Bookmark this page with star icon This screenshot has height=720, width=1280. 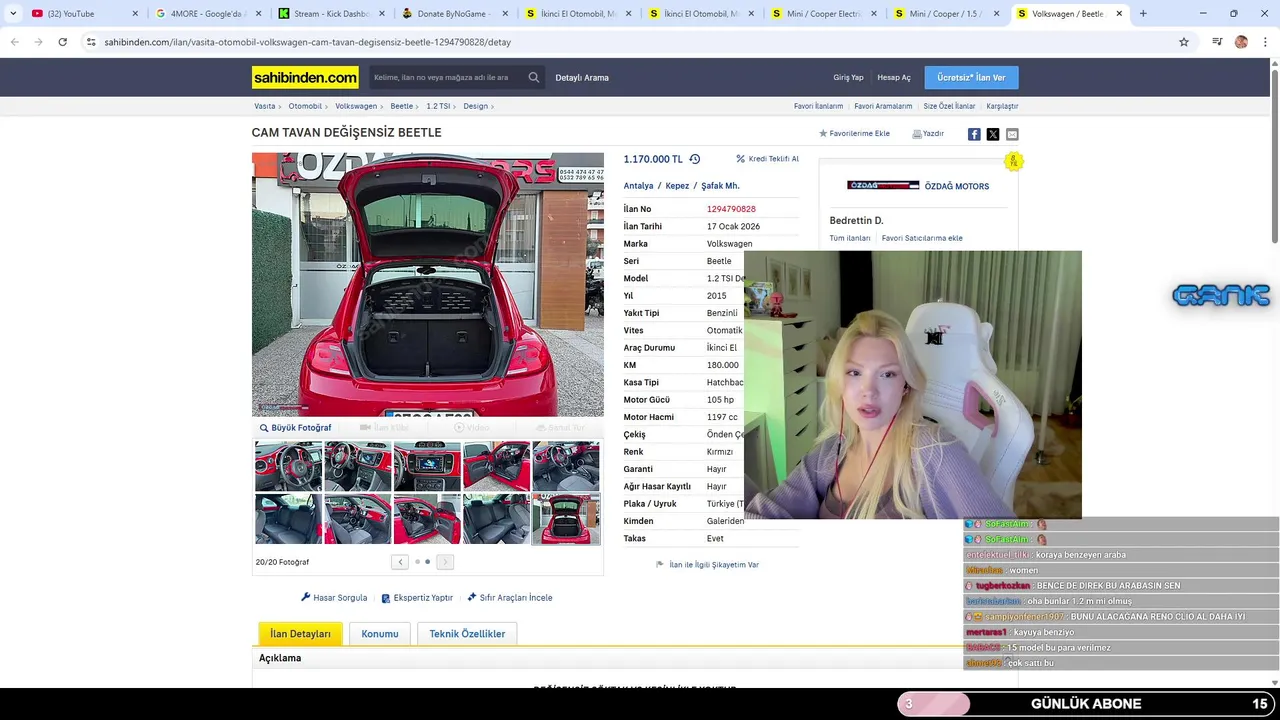(x=1184, y=42)
